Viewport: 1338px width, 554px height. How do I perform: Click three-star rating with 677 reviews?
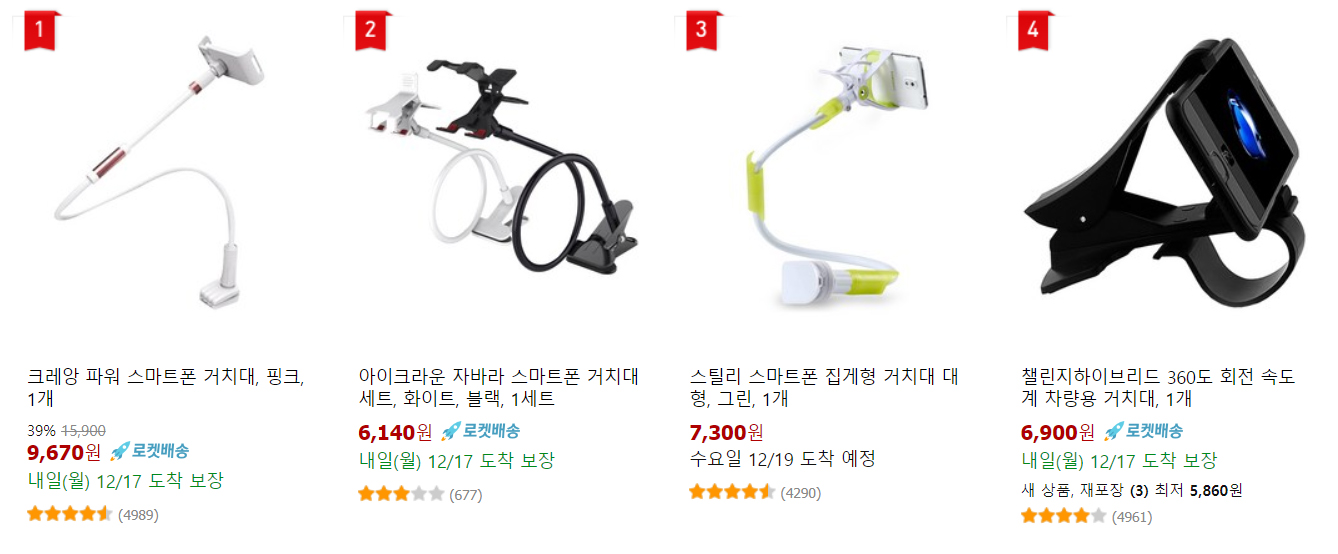tap(401, 494)
